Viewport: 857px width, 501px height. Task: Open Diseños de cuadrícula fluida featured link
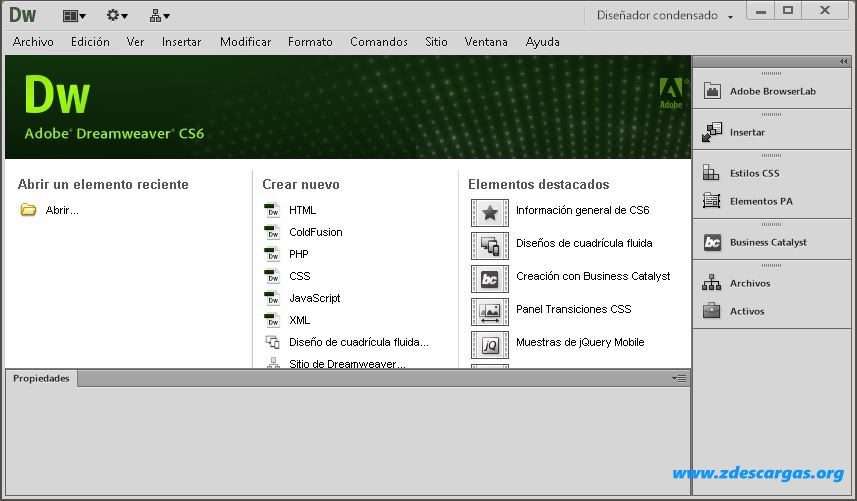pos(584,243)
